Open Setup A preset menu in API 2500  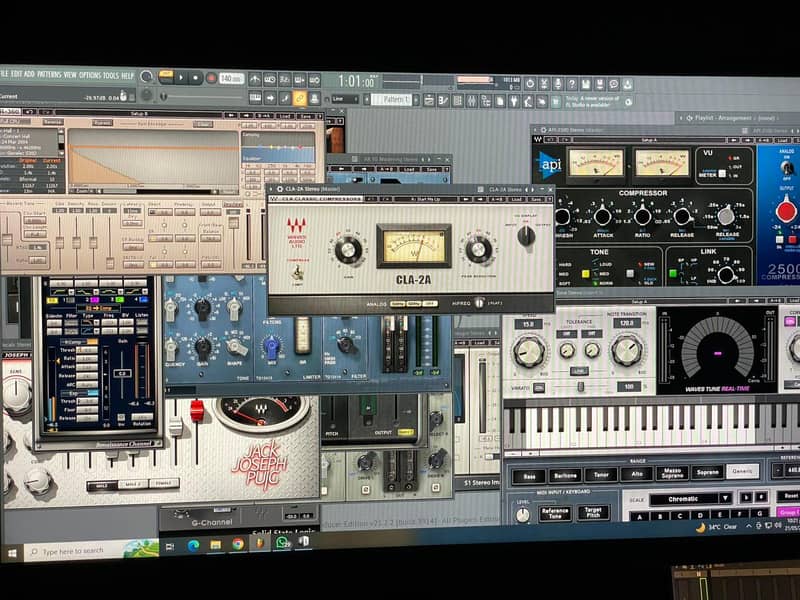pyautogui.click(x=648, y=140)
